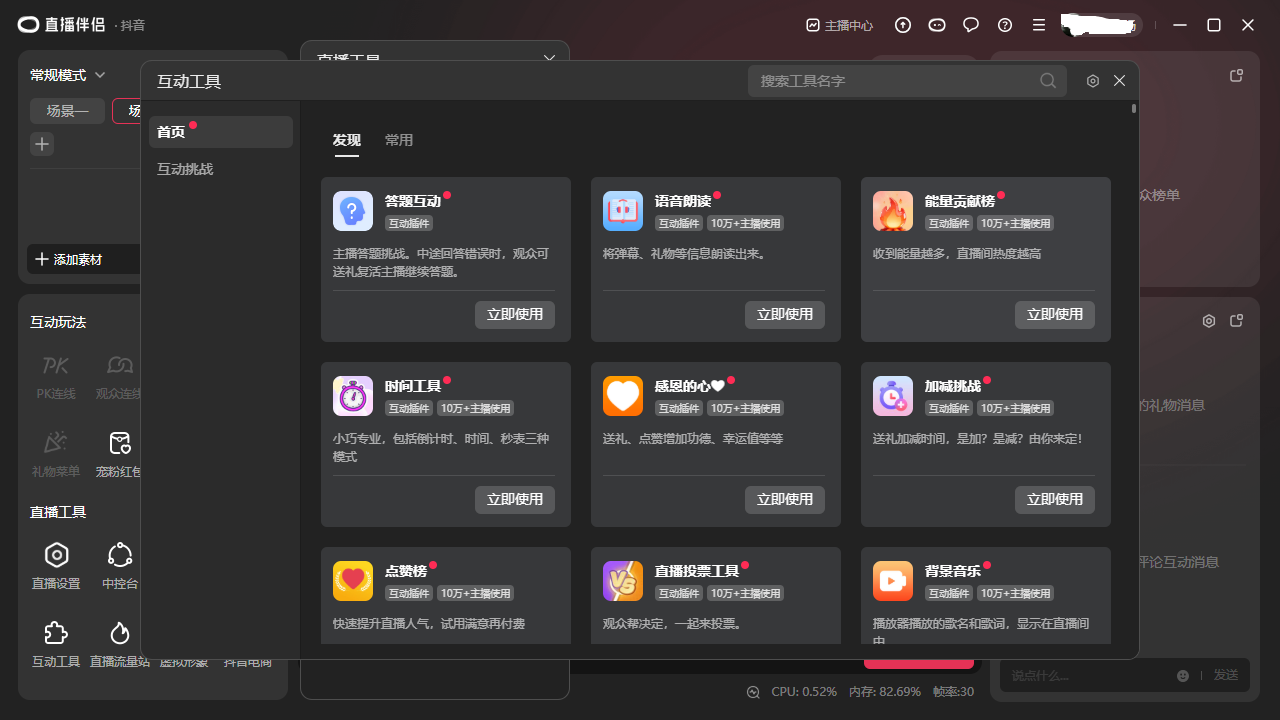Viewport: 1280px width, 720px height.
Task: Click the performance monitor icon in status bar
Action: (x=753, y=691)
